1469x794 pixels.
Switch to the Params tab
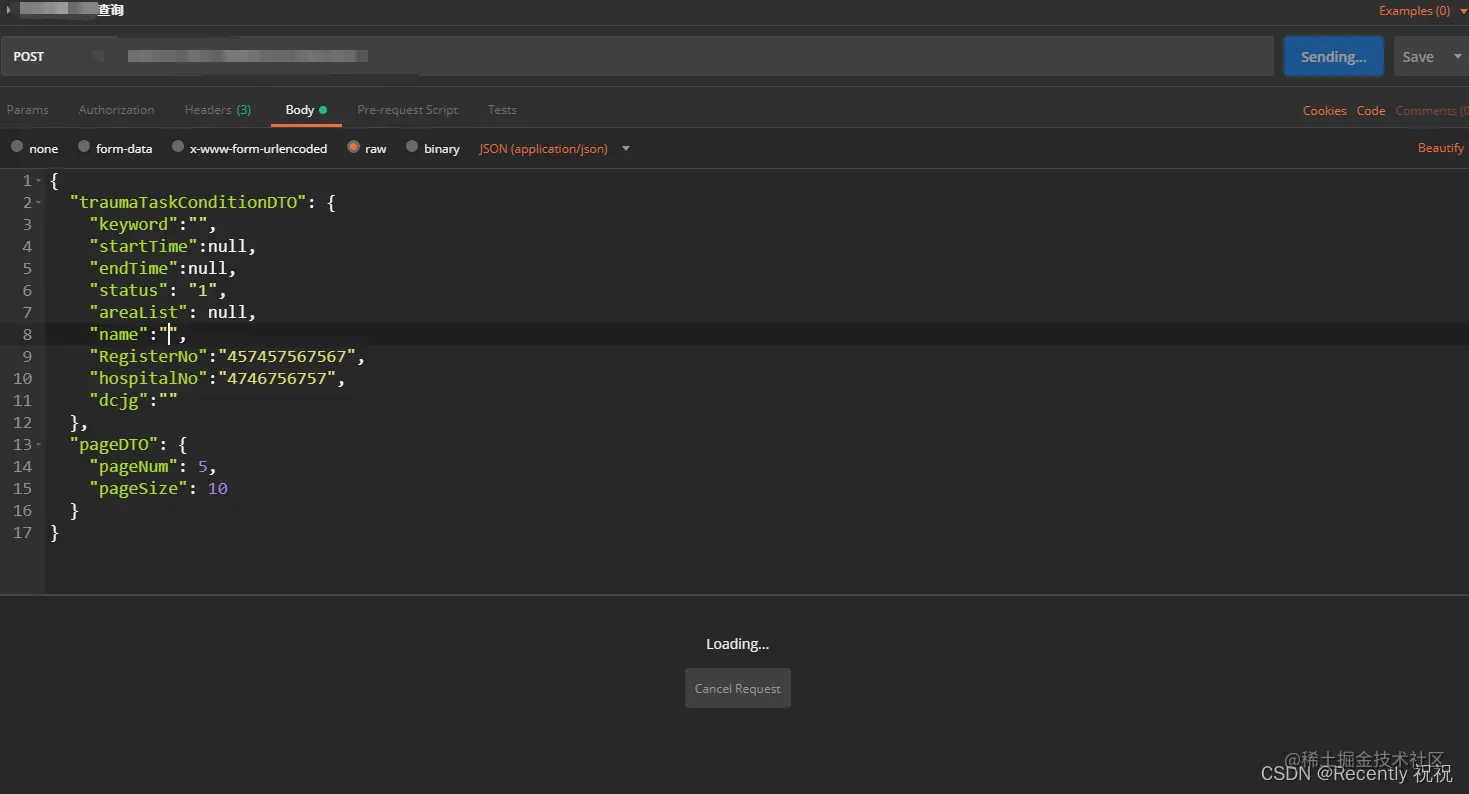coord(27,110)
